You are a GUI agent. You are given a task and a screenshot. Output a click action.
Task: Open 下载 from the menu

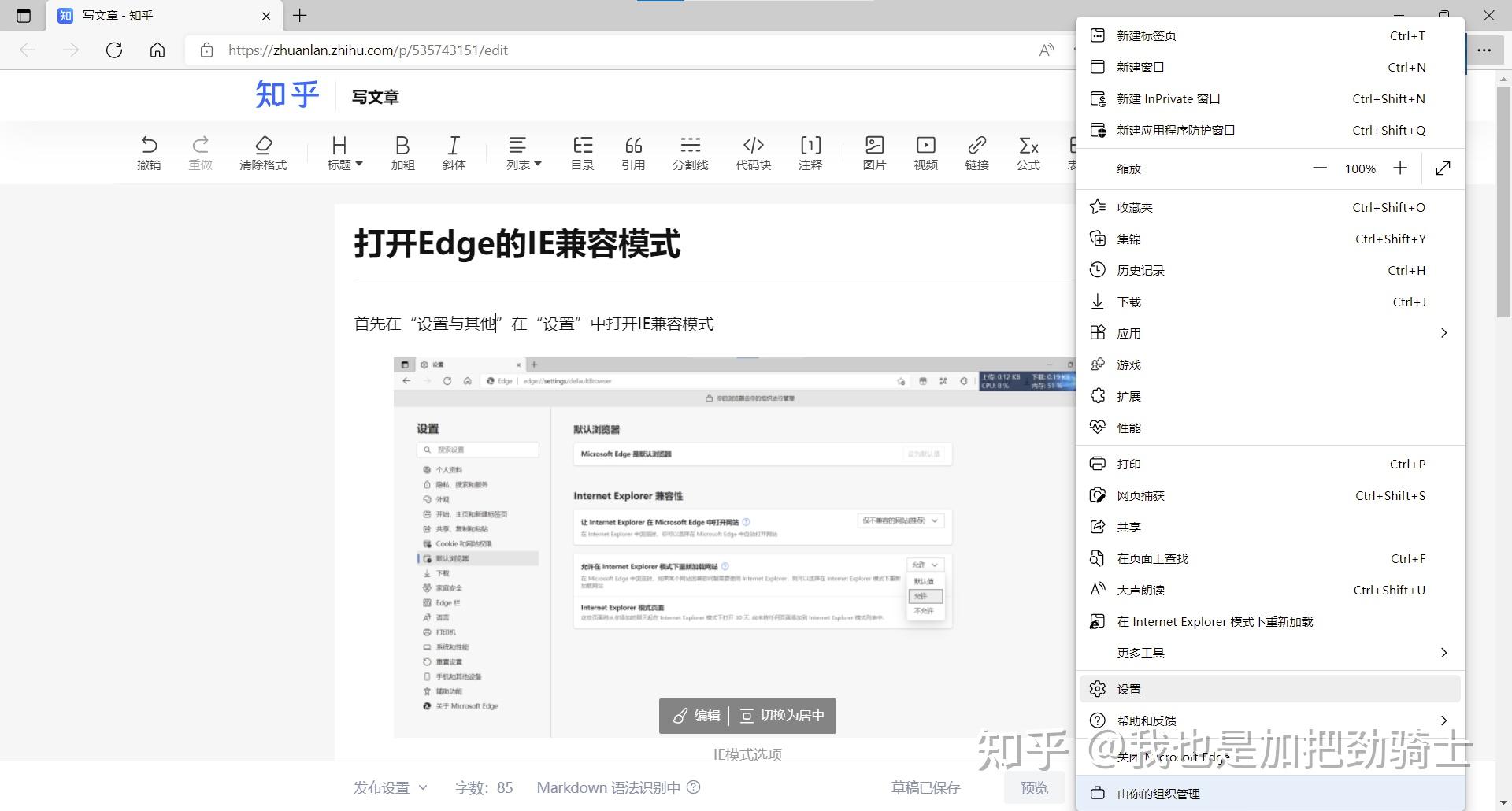[x=1269, y=302]
